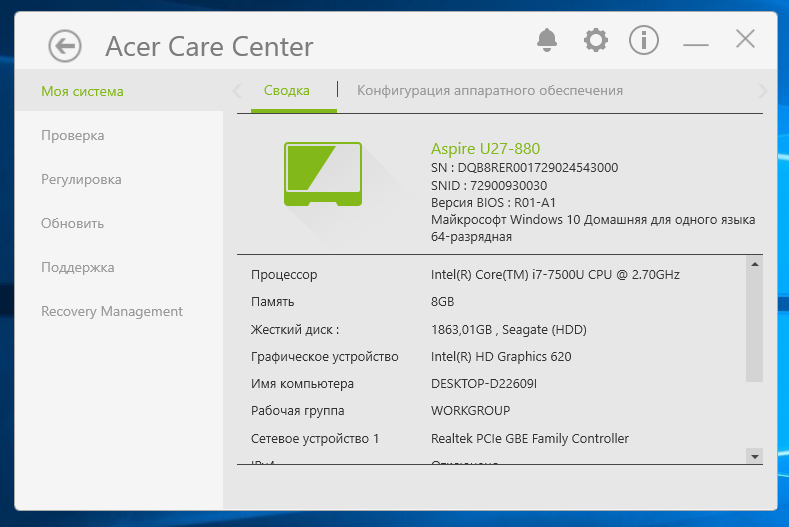Click the Графическое устройство label
This screenshot has width=789, height=527.
click(x=325, y=357)
